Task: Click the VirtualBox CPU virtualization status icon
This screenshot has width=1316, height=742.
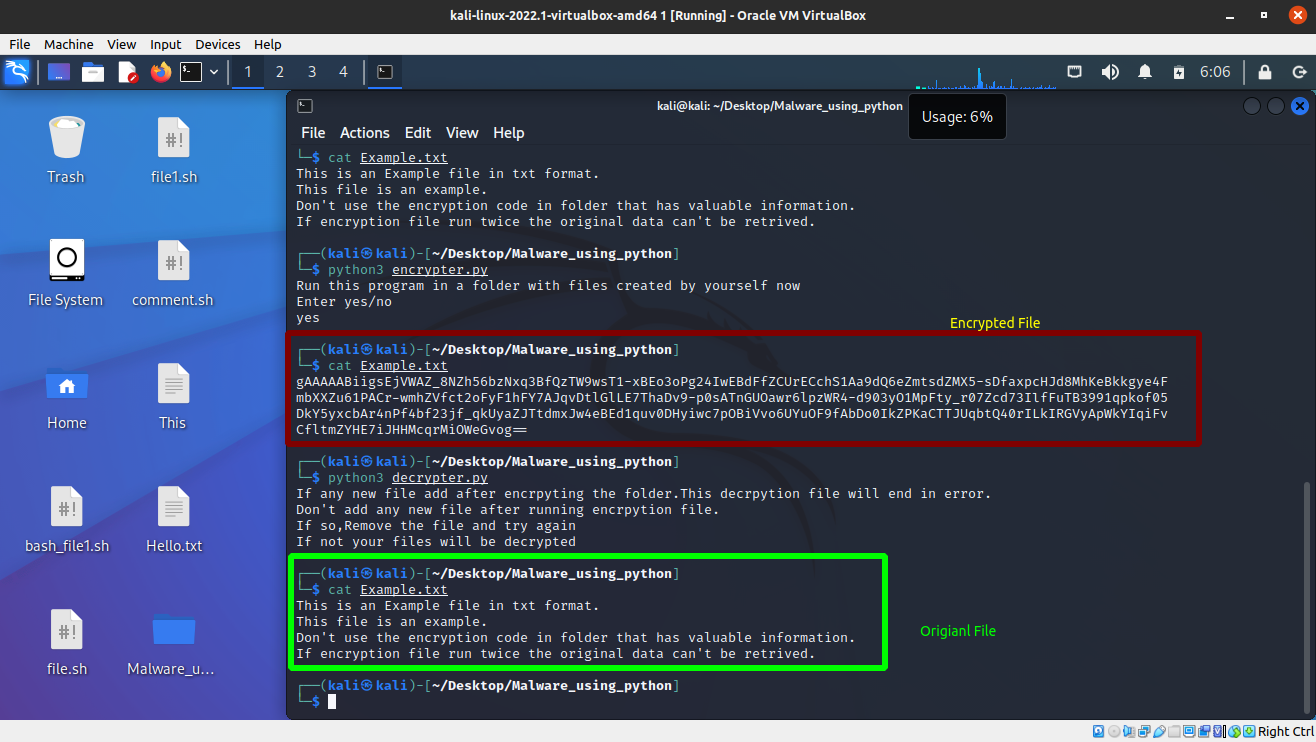Action: tap(1218, 731)
